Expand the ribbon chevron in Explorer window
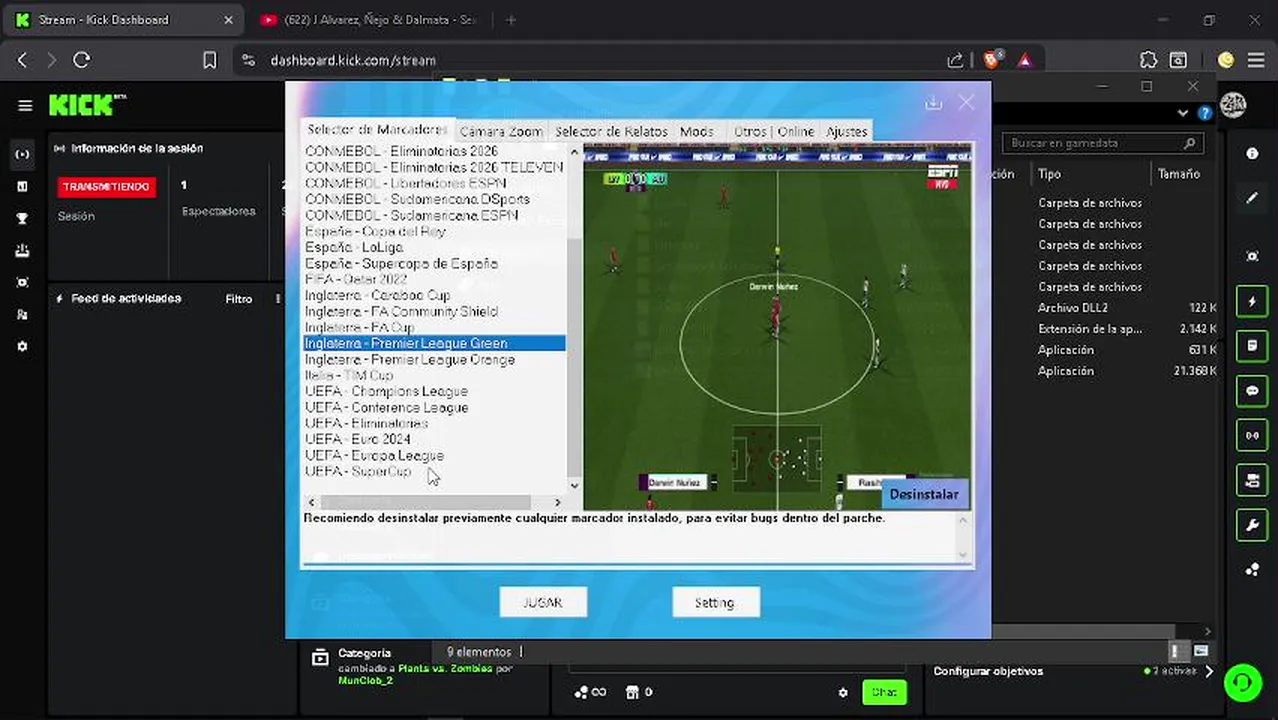This screenshot has width=1278, height=720. (x=1183, y=113)
